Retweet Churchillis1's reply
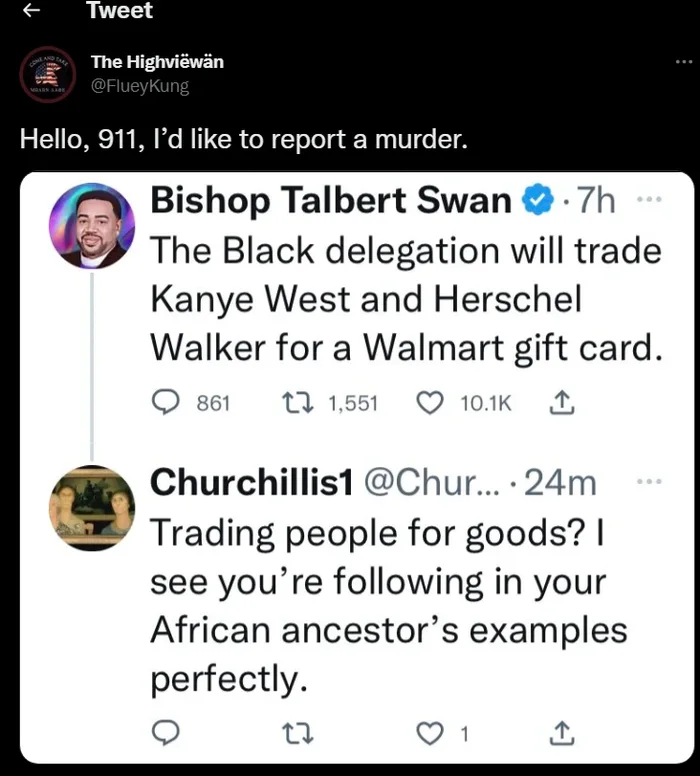 [298, 733]
